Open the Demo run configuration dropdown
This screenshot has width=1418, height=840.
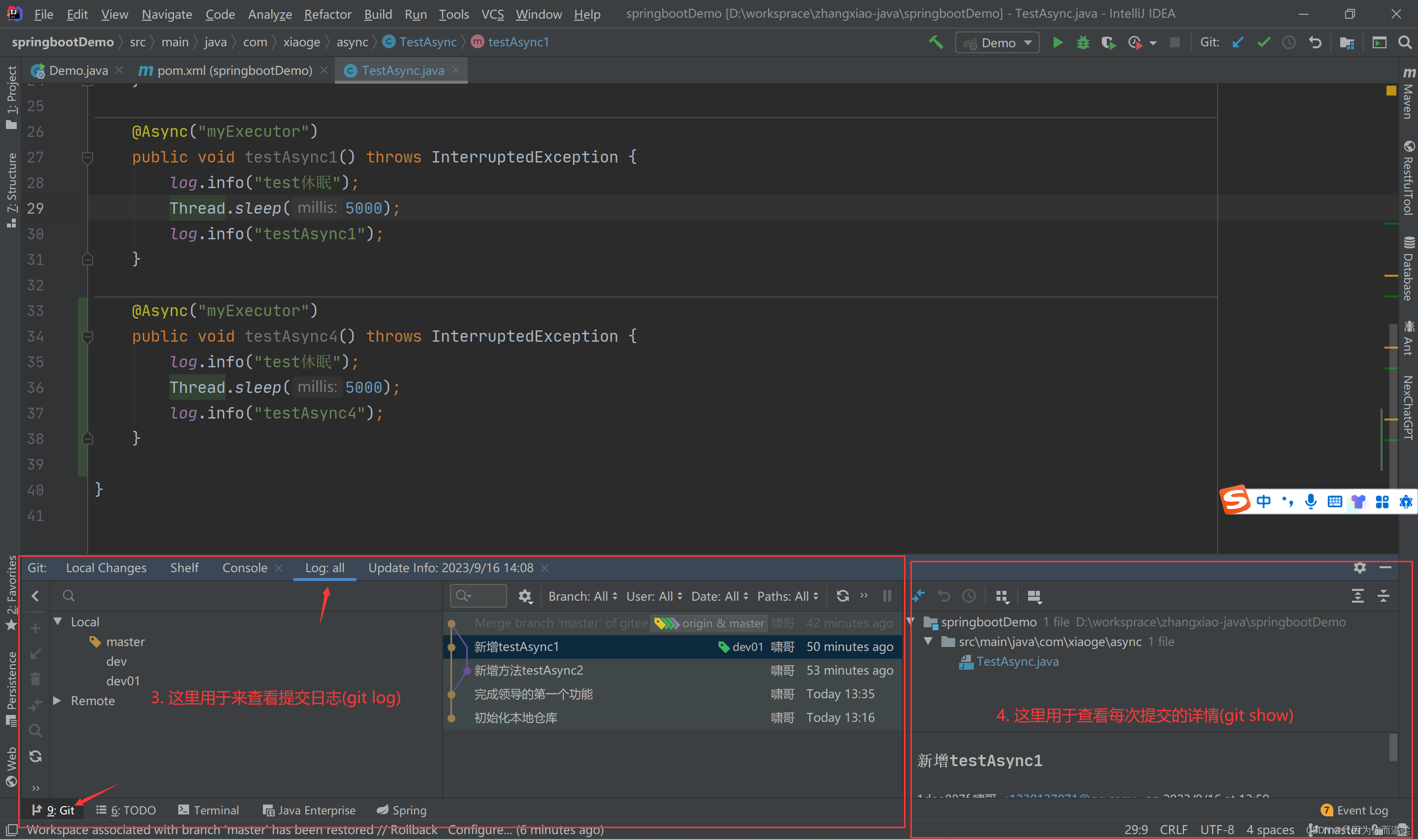coord(997,43)
